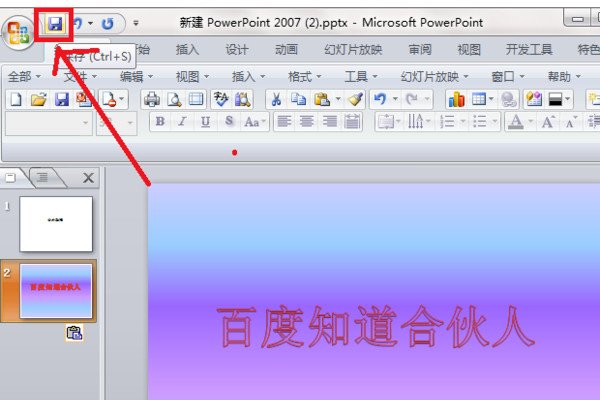This screenshot has height=400, width=600.
Task: Align text left
Action: [284, 122]
